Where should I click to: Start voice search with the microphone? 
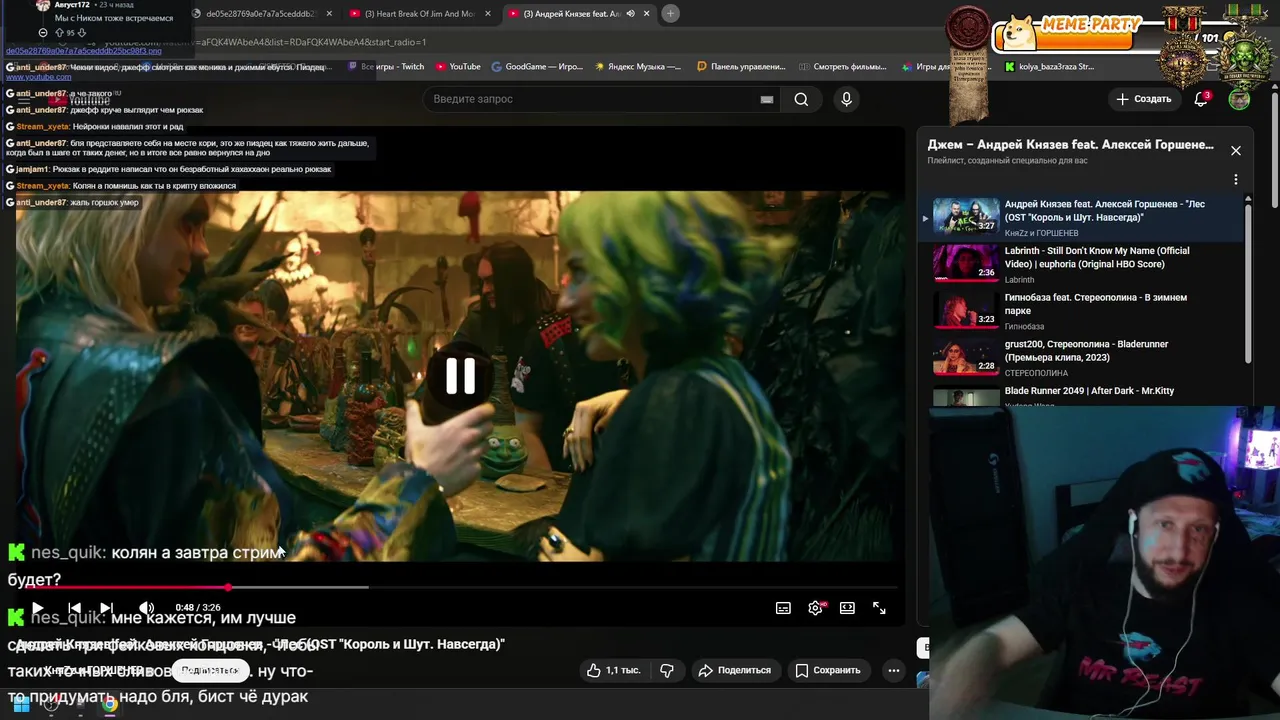coord(846,99)
